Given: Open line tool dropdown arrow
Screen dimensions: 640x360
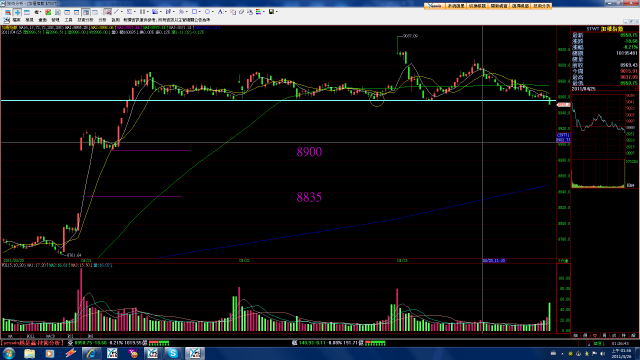Looking at the screenshot, I should pyautogui.click(x=122, y=12).
